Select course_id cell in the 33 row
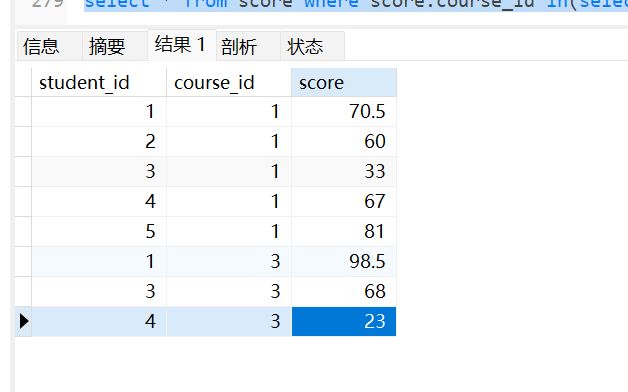Image resolution: width=628 pixels, height=392 pixels. pos(229,171)
